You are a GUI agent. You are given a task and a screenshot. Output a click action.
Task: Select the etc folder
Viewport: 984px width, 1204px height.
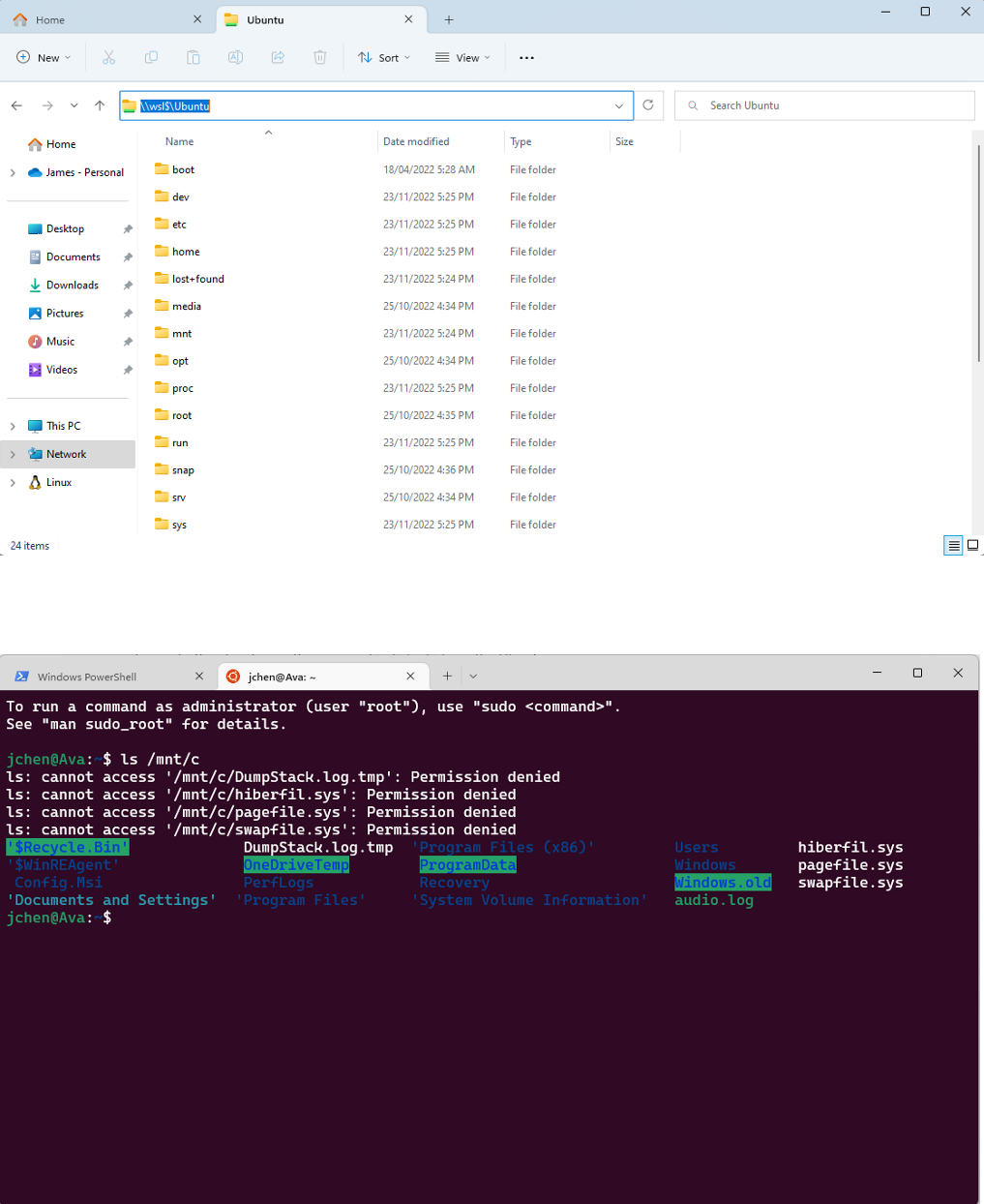coord(179,225)
